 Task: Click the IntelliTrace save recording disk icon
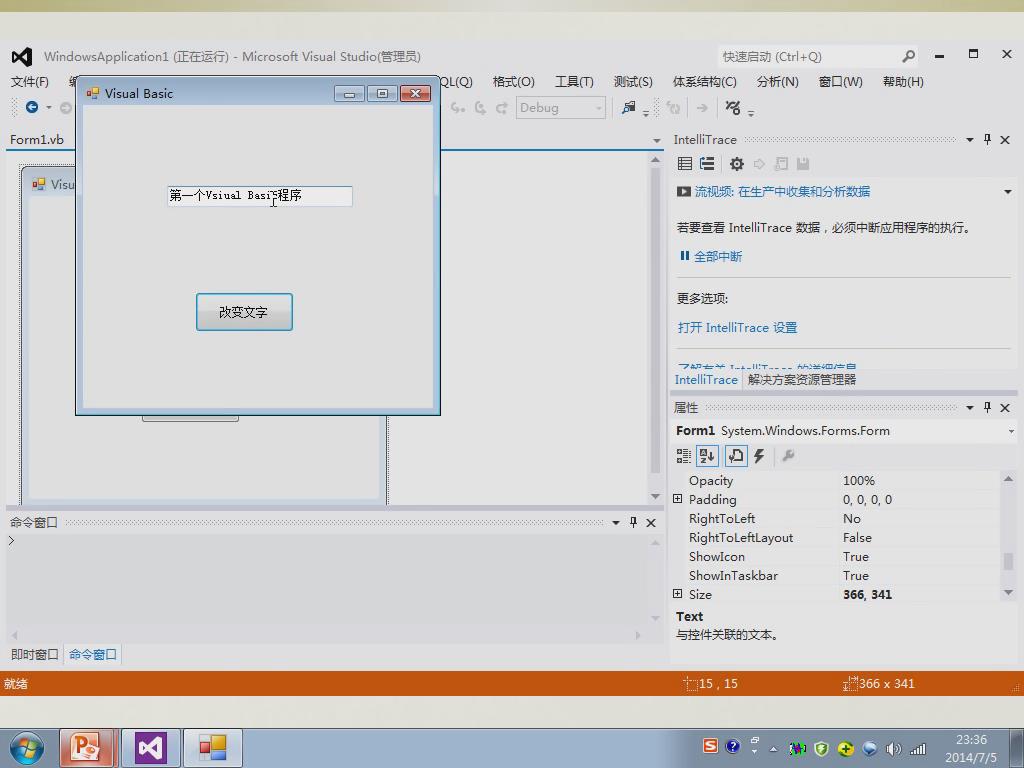tap(803, 164)
